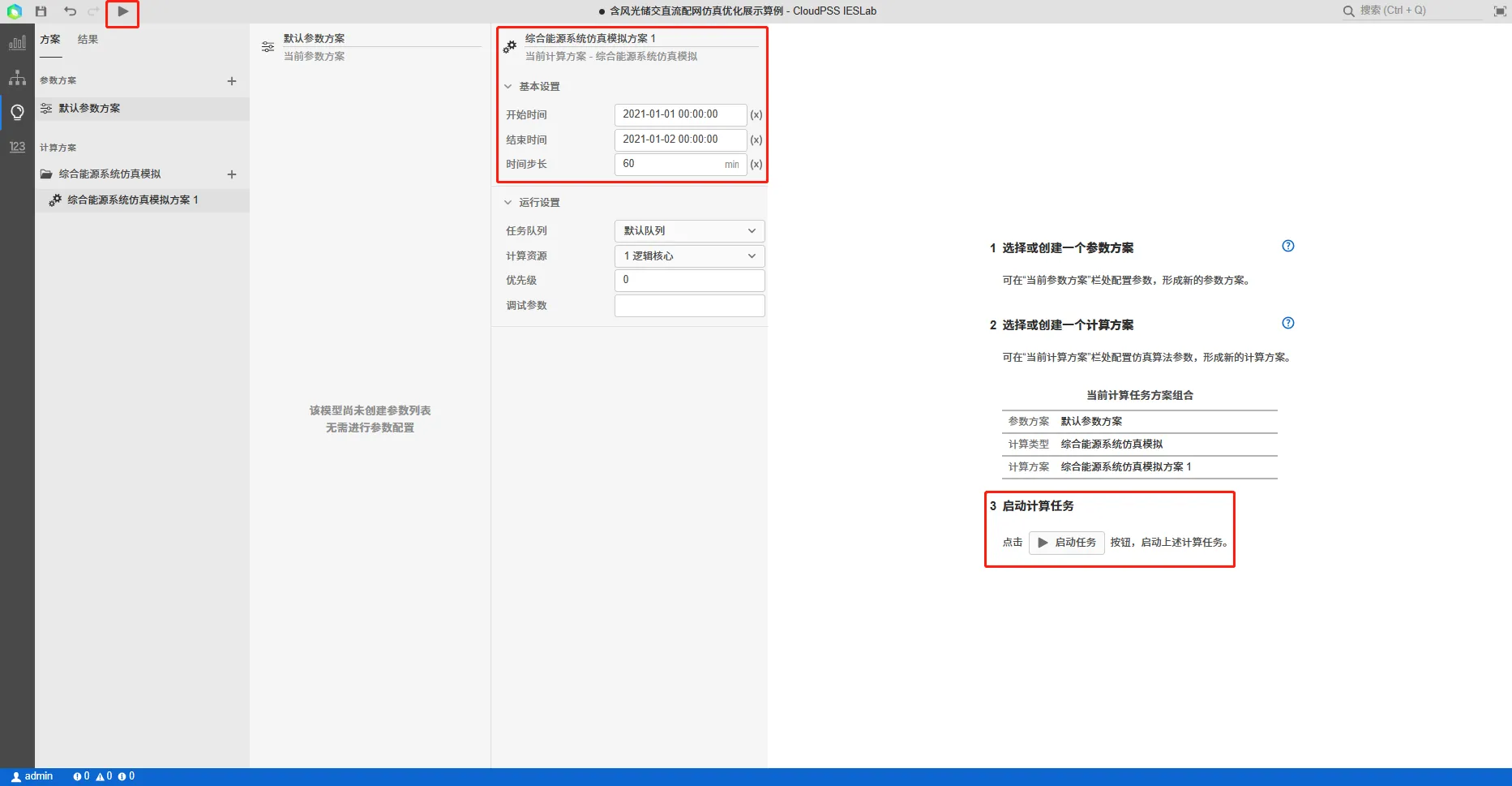Open the 任务队列 dropdown

coord(689,231)
